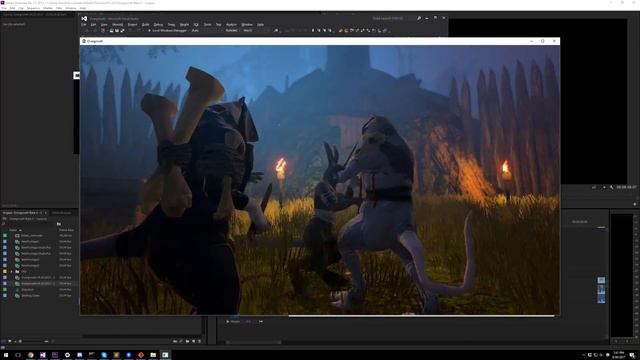
Task: Switch to Visual Studio from the taskbar
Action: pyautogui.click(x=43, y=355)
